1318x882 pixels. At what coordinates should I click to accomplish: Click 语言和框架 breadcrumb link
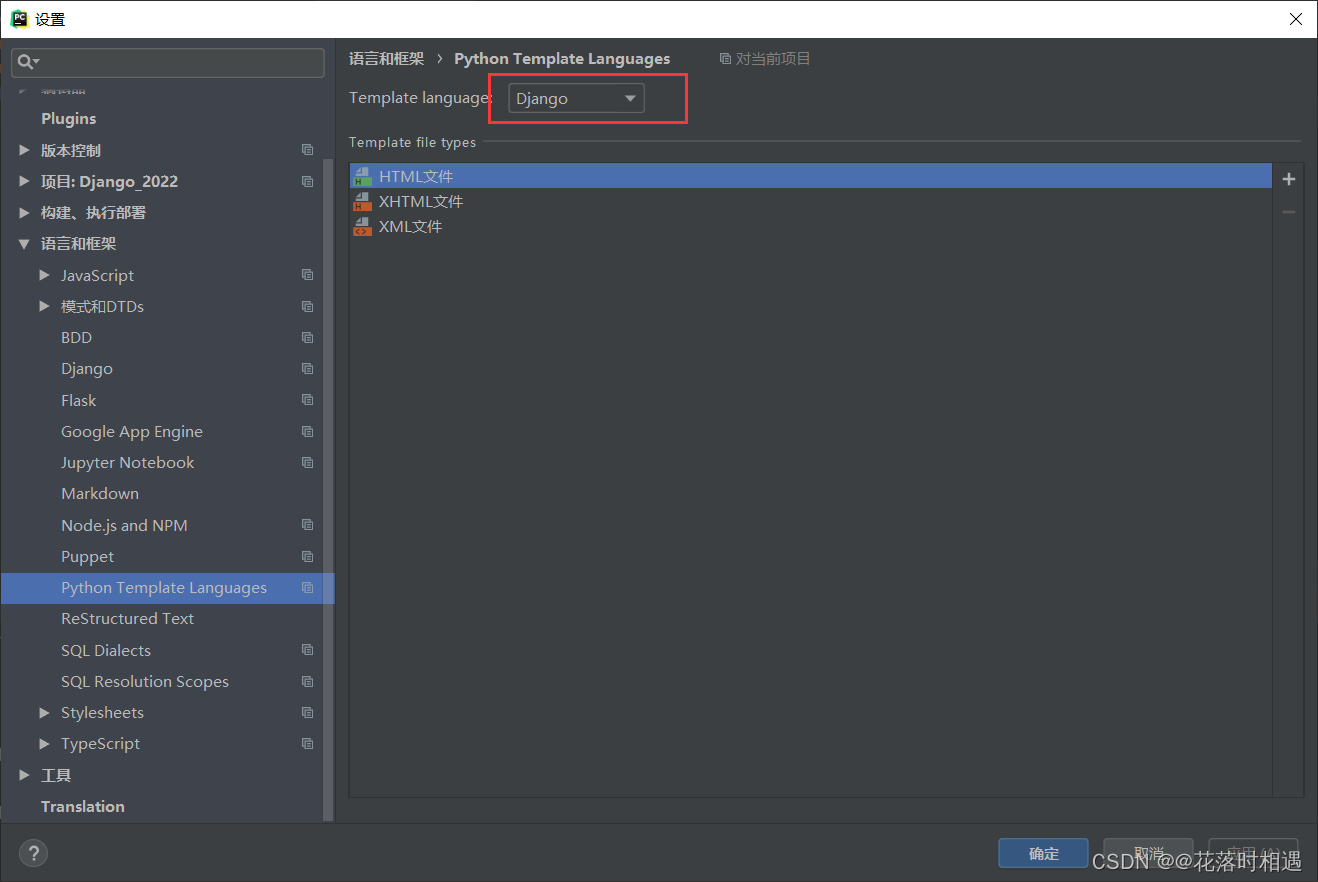pyautogui.click(x=386, y=59)
